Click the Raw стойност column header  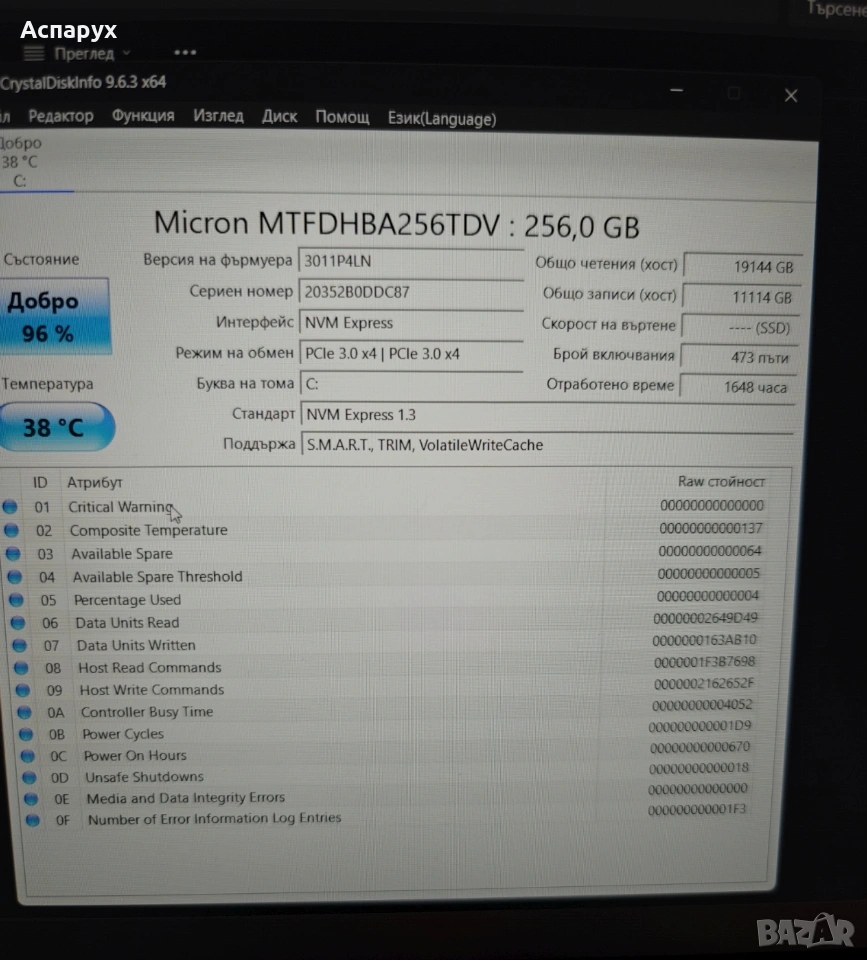point(720,482)
